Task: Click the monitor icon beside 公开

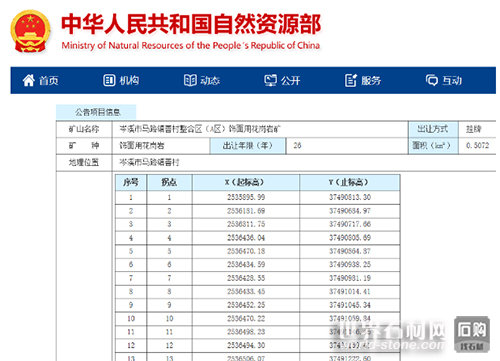Action: pyautogui.click(x=270, y=80)
